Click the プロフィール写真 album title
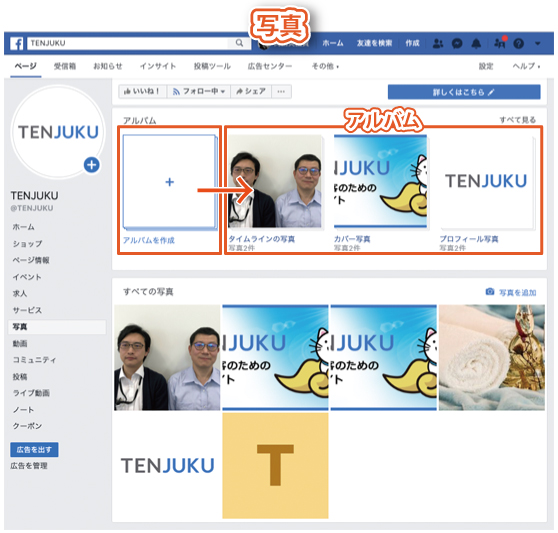Viewport: 558px width, 533px height. click(469, 239)
